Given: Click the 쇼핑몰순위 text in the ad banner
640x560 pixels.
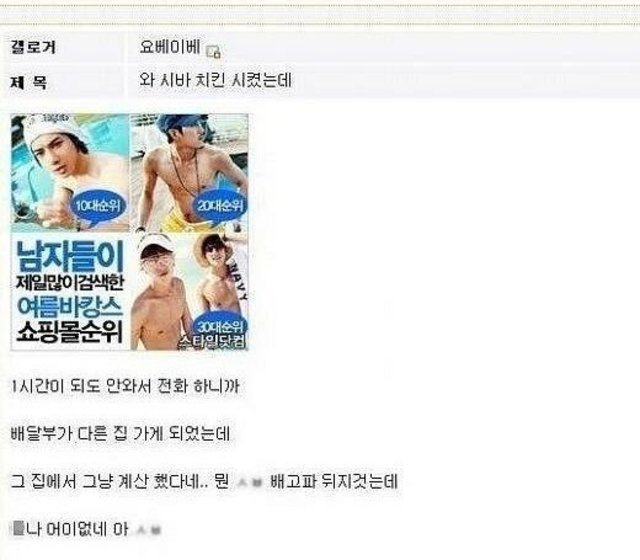Looking at the screenshot, I should tap(70, 331).
